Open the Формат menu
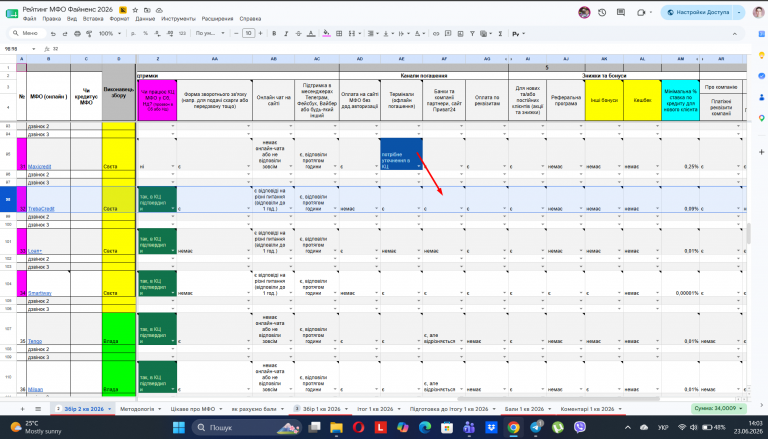768x439 pixels. [x=120, y=19]
